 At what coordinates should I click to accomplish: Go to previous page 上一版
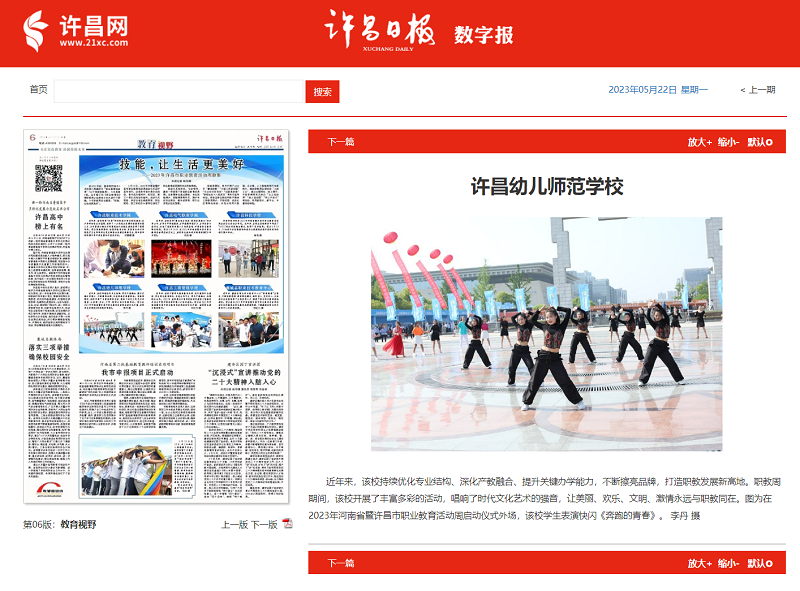point(234,524)
